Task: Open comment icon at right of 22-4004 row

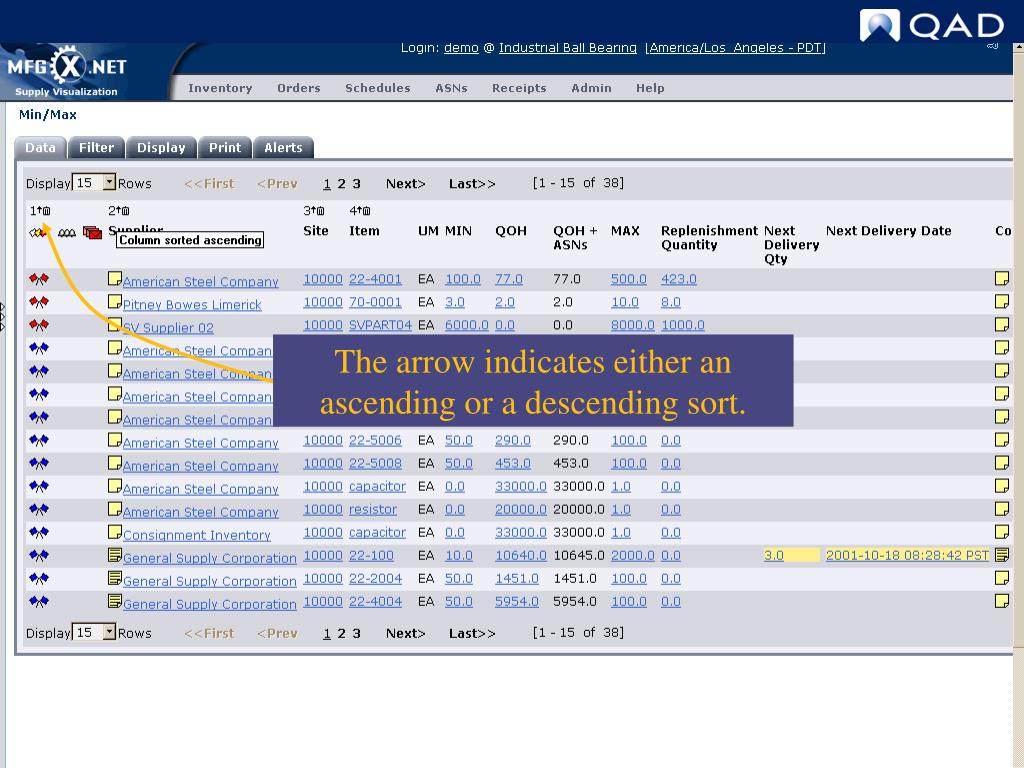Action: coord(1002,601)
